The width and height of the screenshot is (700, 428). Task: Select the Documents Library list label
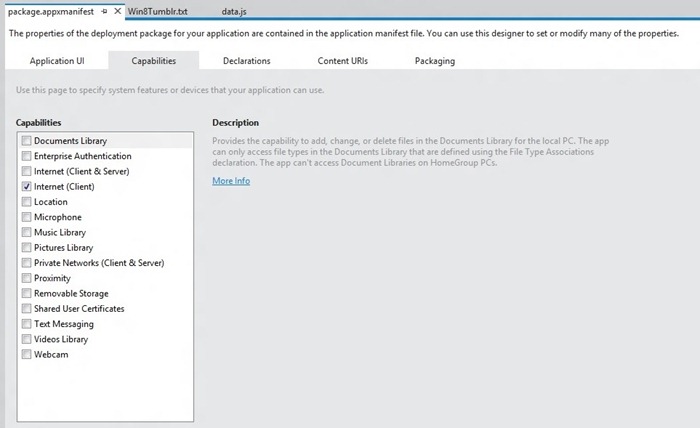pyautogui.click(x=70, y=141)
